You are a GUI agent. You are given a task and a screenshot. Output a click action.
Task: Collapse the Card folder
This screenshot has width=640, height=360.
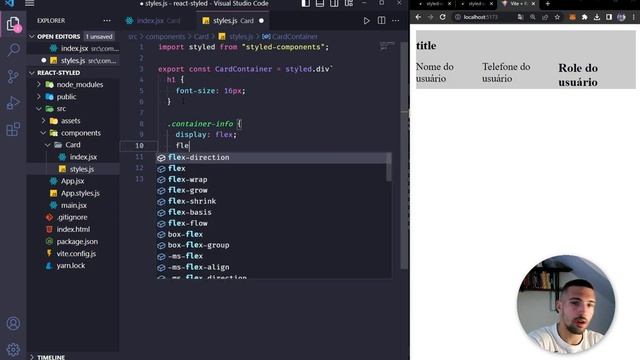(48, 145)
